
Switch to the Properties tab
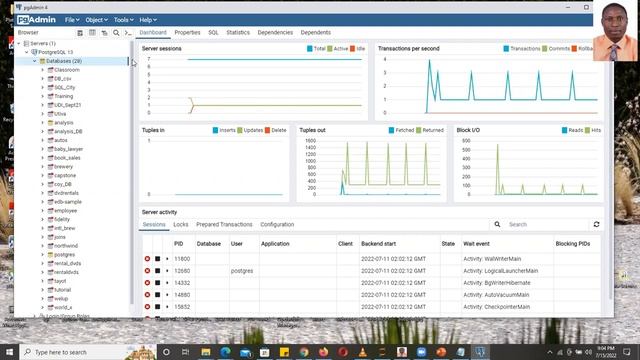[187, 32]
